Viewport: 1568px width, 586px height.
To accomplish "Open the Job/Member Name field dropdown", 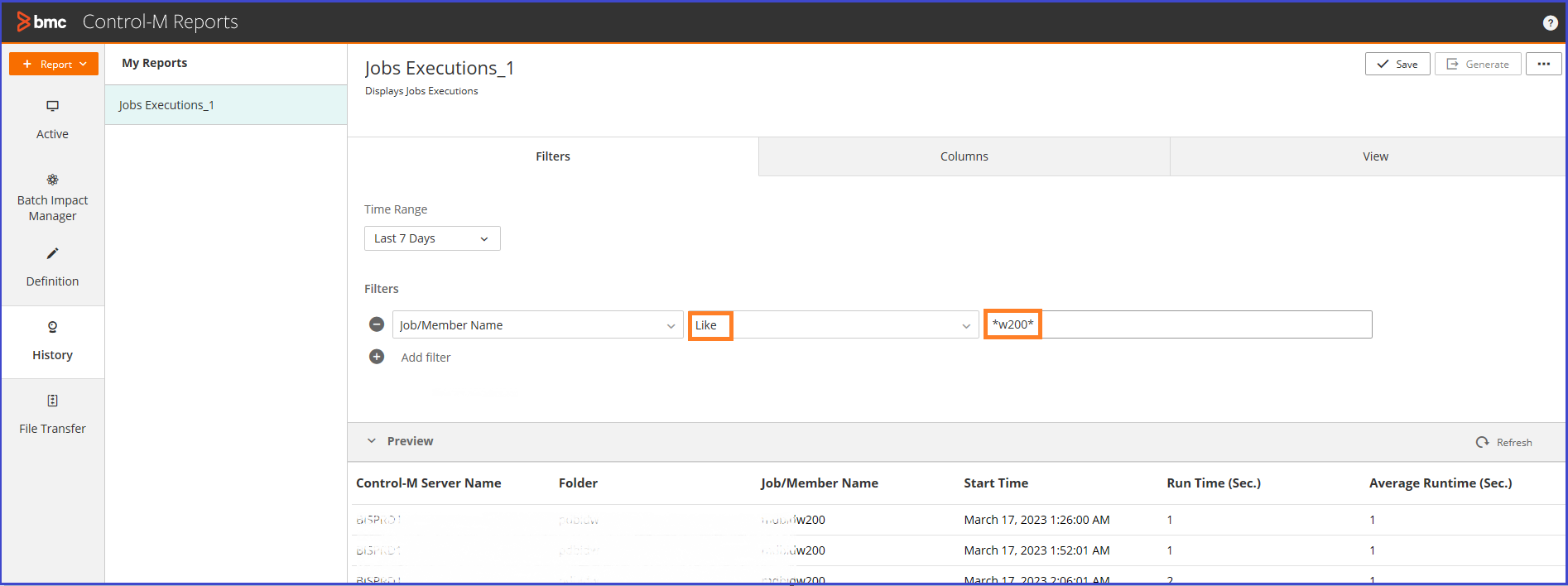I will tap(537, 324).
